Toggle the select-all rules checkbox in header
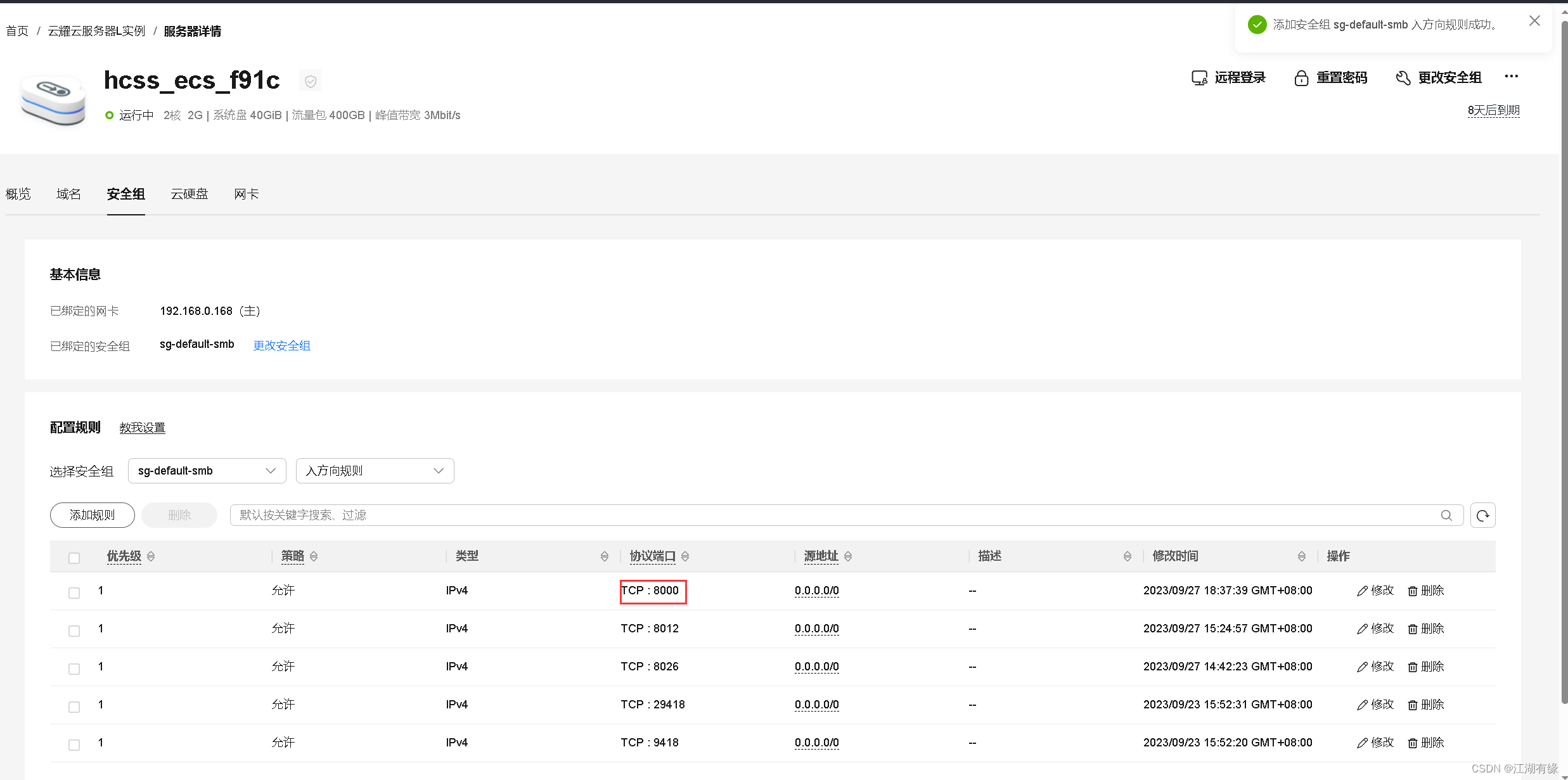 coord(74,558)
